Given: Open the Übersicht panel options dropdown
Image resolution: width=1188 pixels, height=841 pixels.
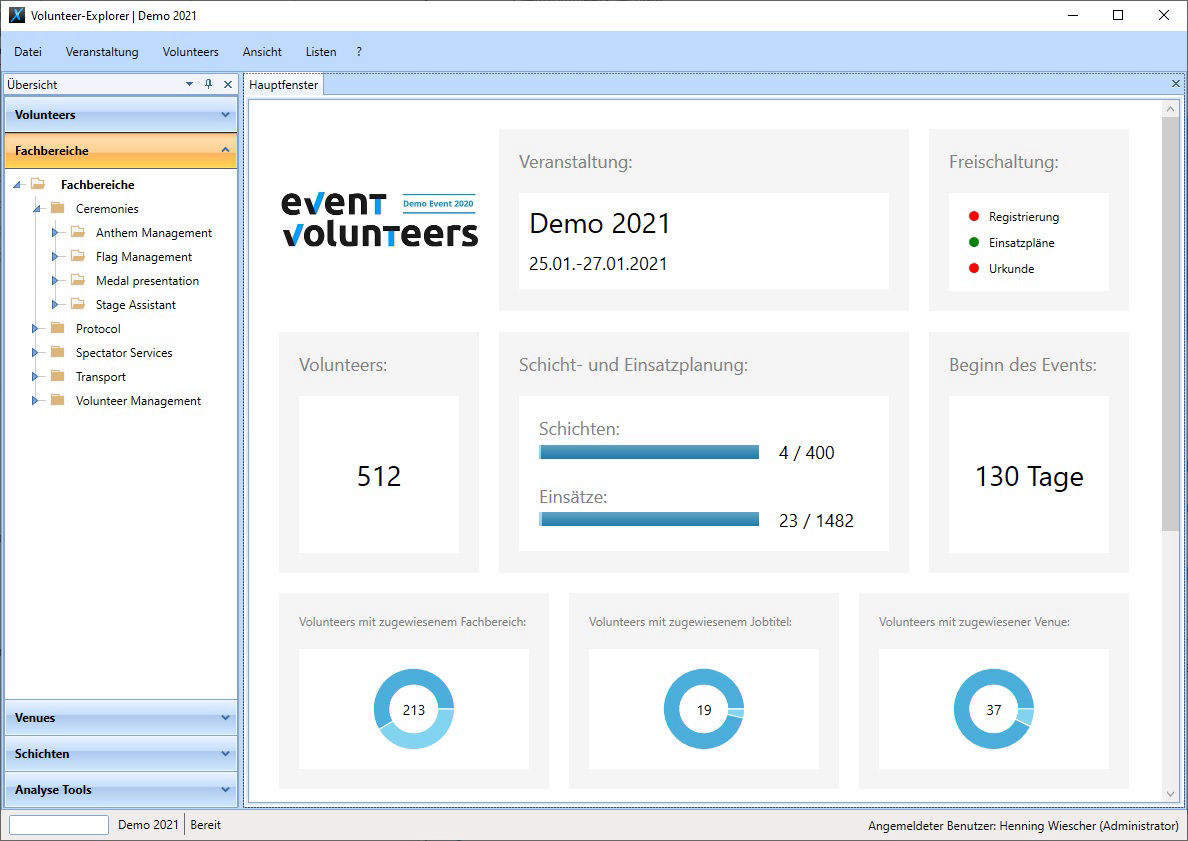Looking at the screenshot, I should (x=190, y=85).
